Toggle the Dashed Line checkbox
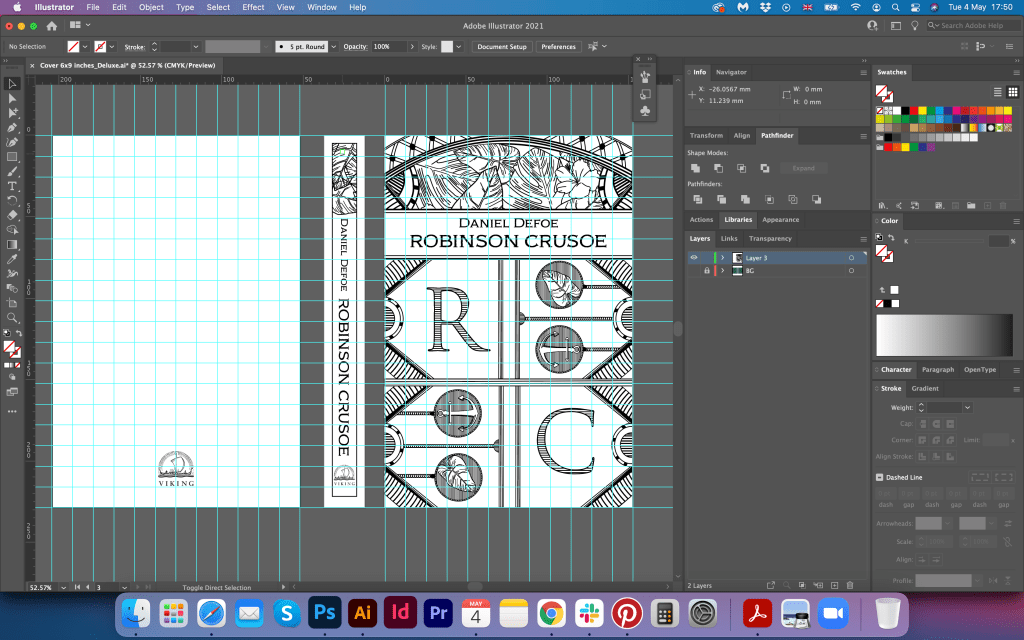The image size is (1024, 640). tap(880, 478)
